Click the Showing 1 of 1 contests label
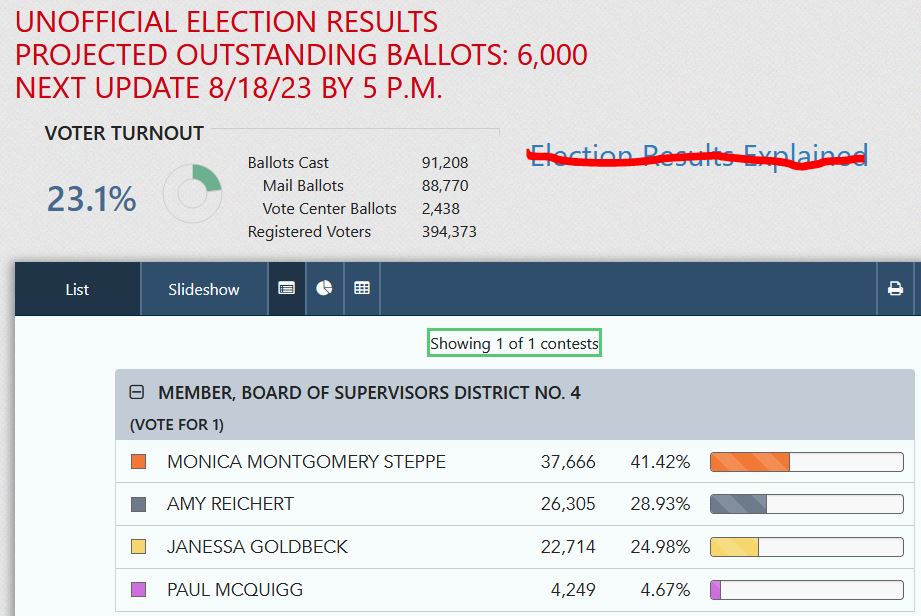 click(514, 343)
